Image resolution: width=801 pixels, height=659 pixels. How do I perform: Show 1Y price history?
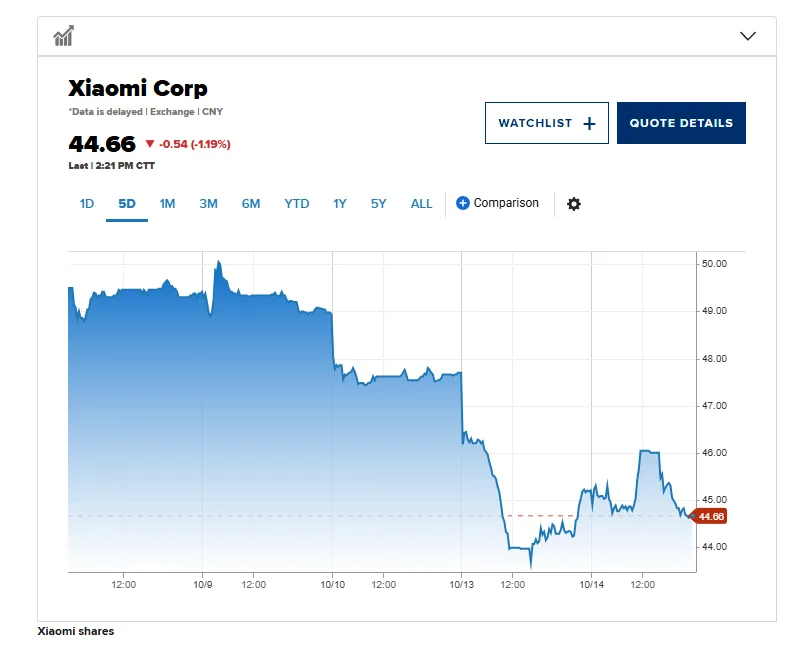(340, 204)
